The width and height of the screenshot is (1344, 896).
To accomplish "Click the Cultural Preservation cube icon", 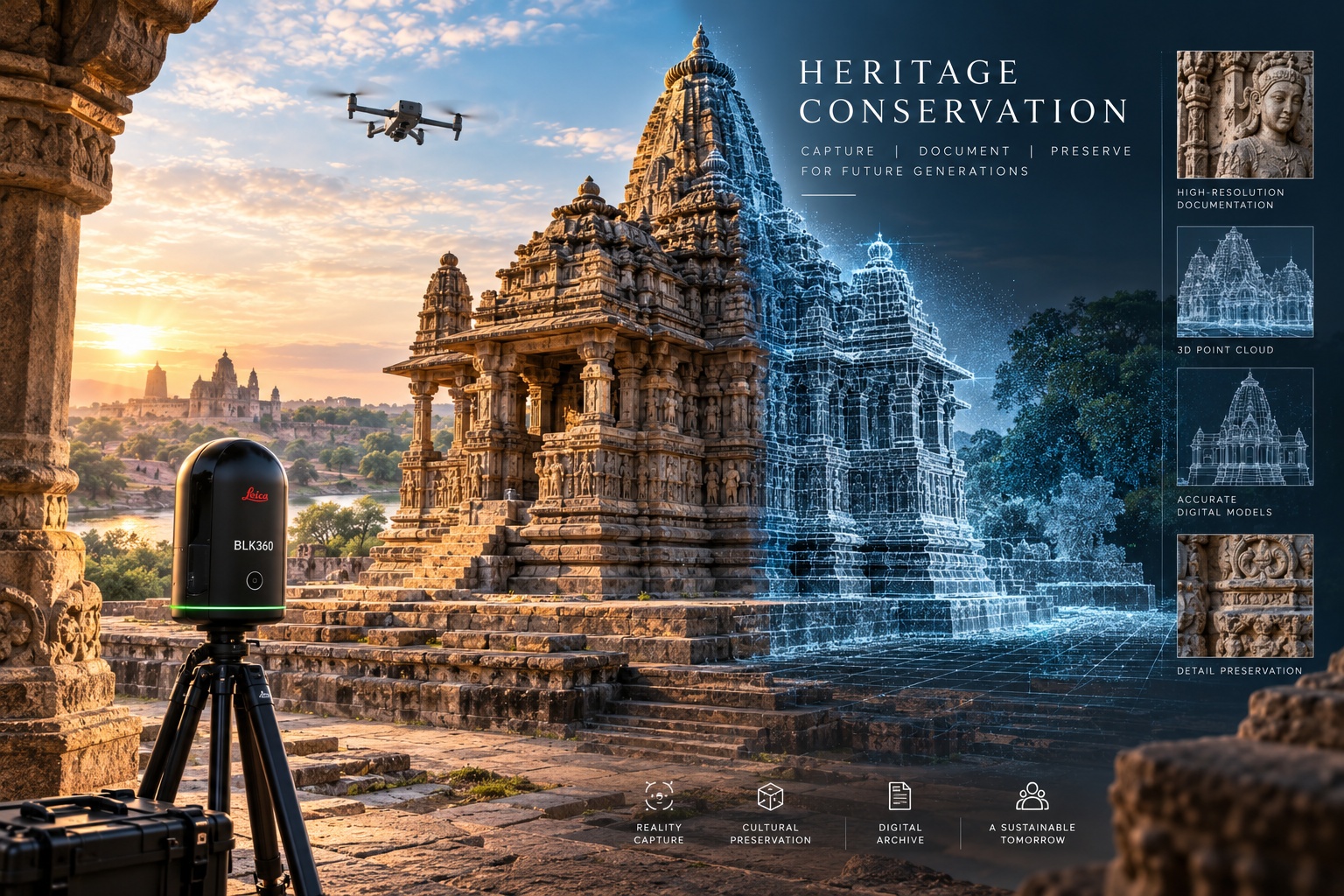I will pyautogui.click(x=770, y=796).
